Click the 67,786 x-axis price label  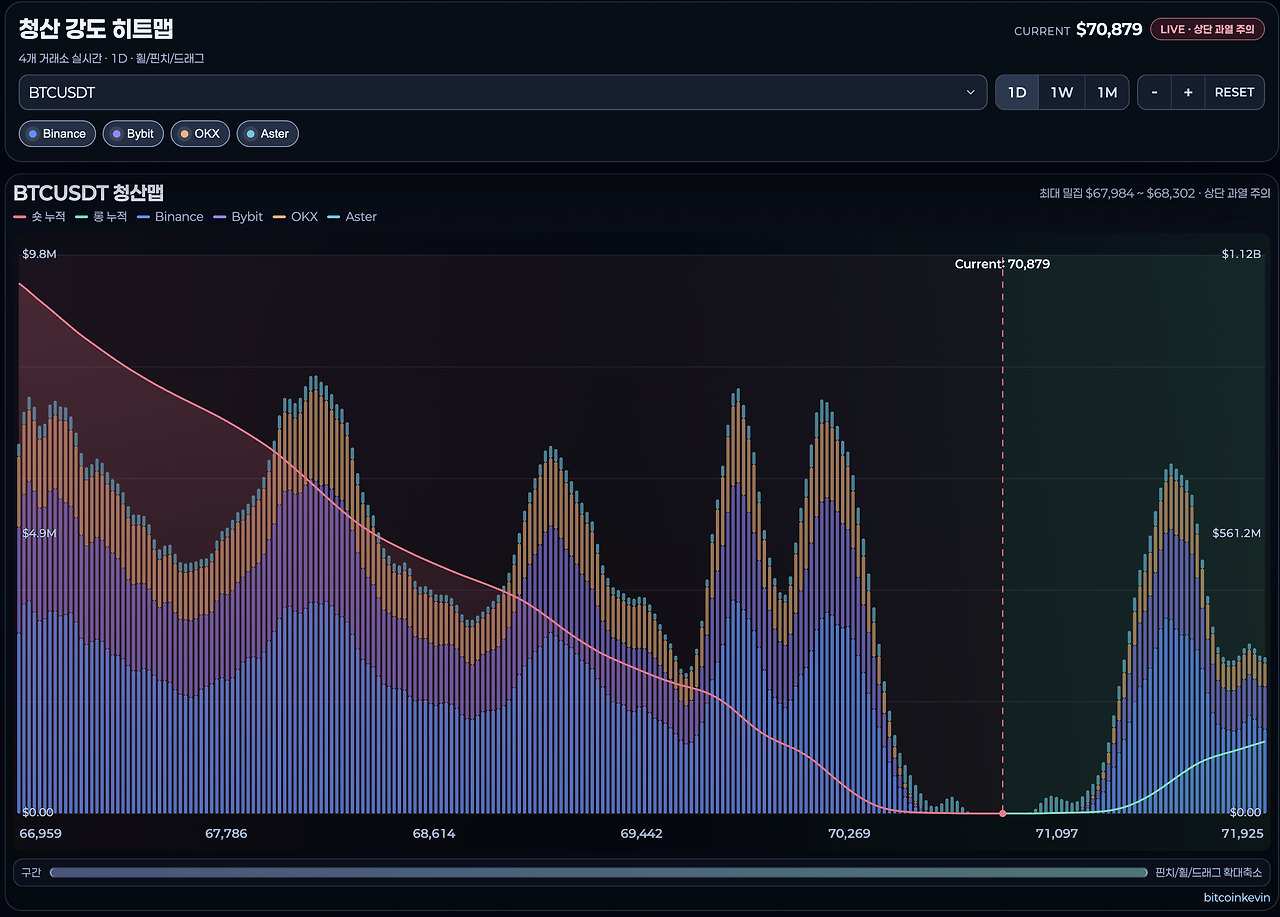click(226, 834)
